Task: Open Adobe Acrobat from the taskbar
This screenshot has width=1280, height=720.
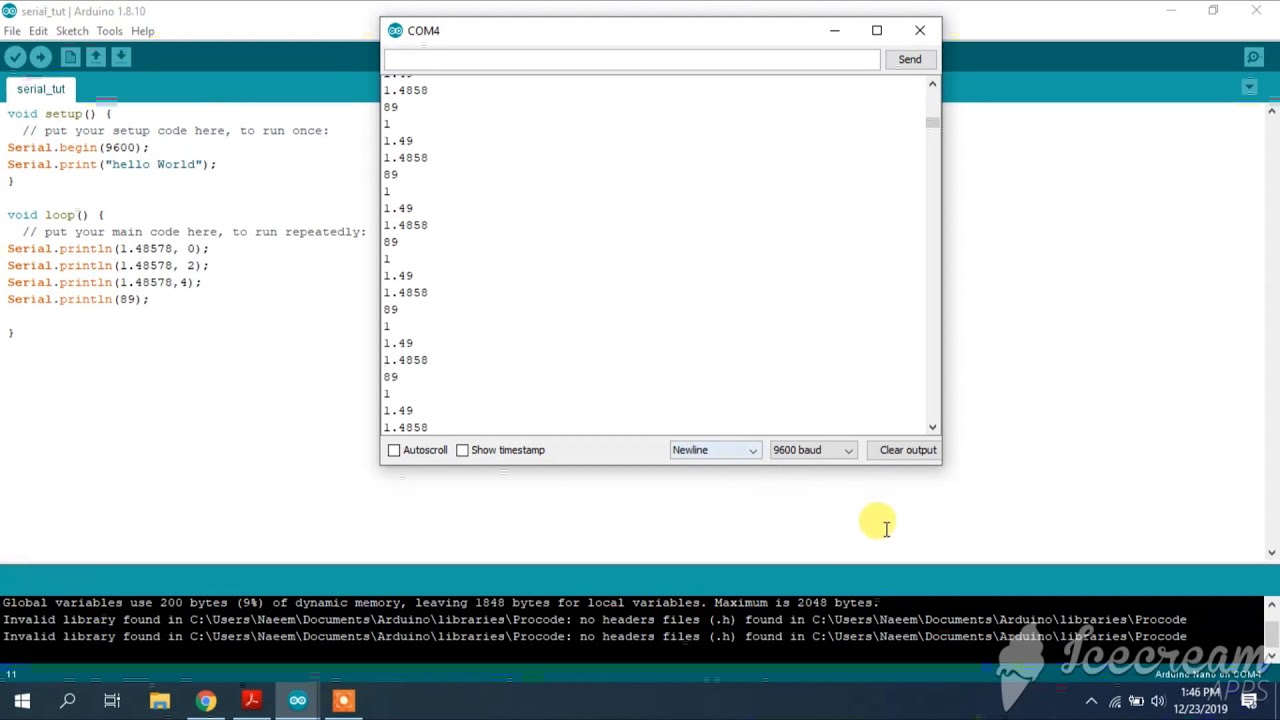Action: pos(252,701)
